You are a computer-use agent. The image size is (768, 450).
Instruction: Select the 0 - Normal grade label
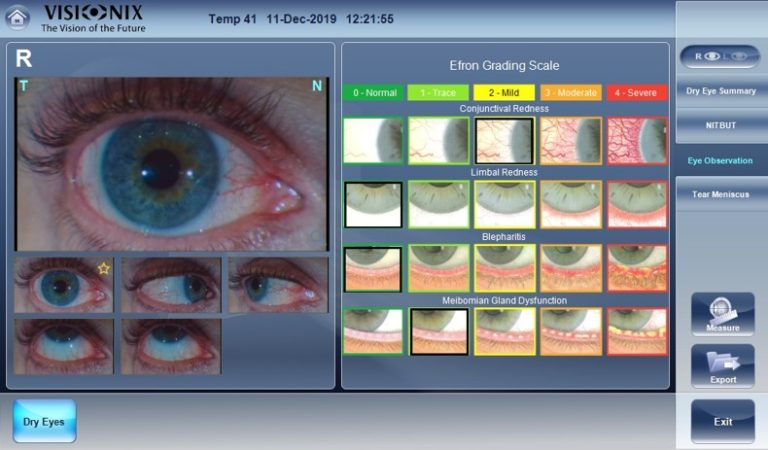pos(373,92)
